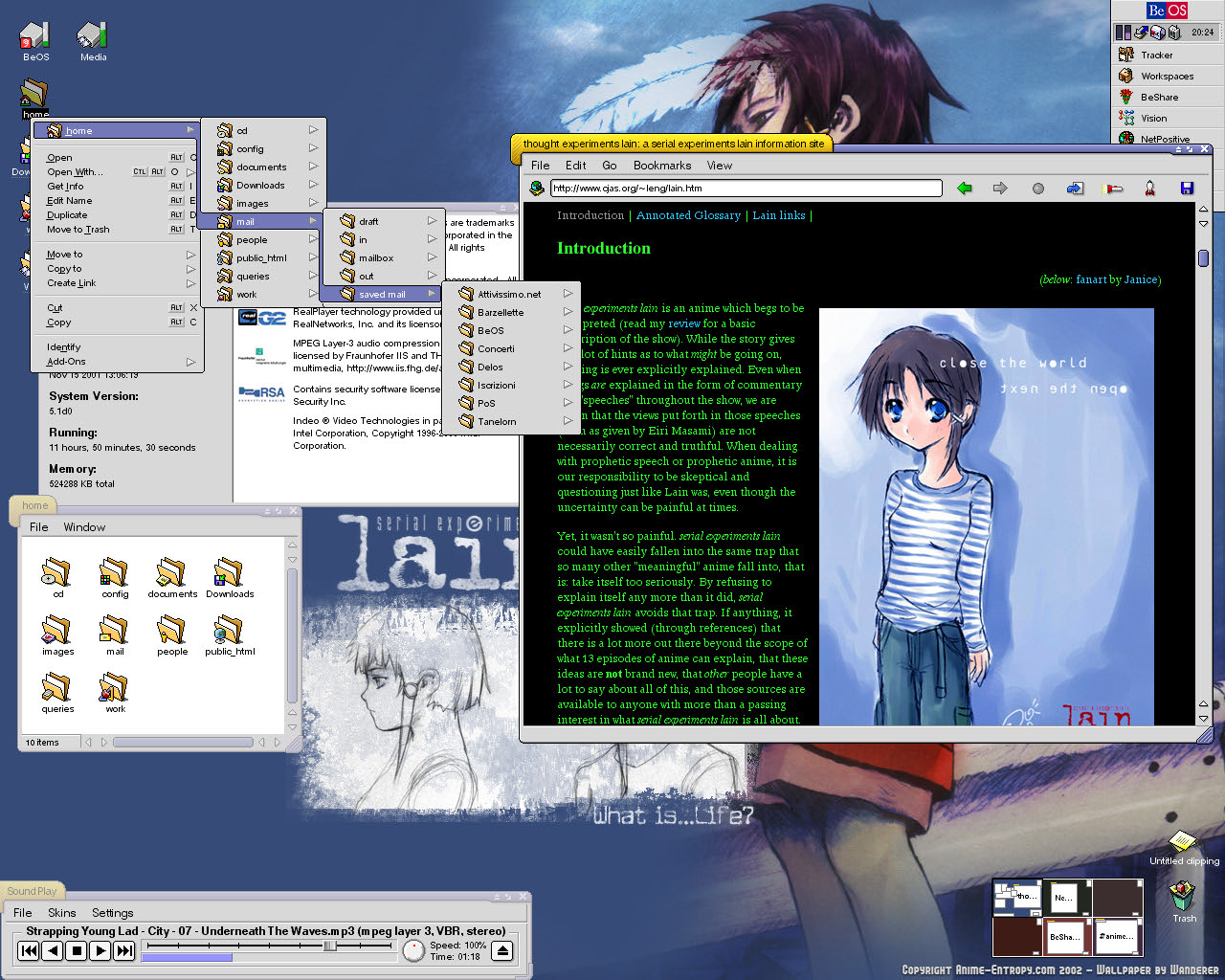Follow the Lain links hyperlink
This screenshot has height=980, width=1225.
[x=779, y=215]
